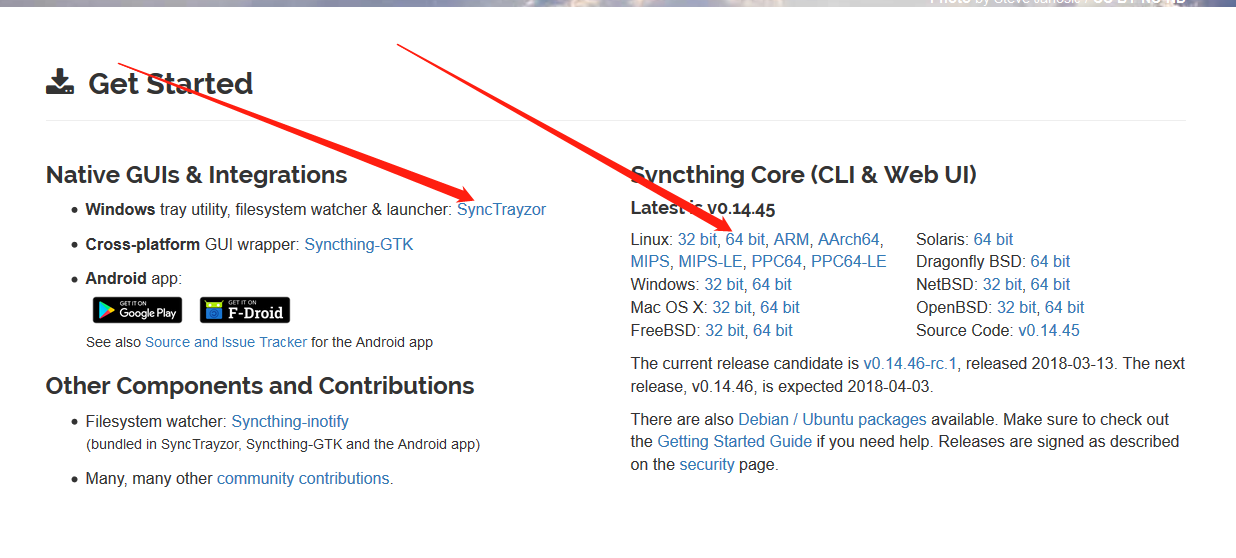This screenshot has height=558, width=1236.
Task: Download NetBSD 64 bit build
Action: [x=1050, y=285]
